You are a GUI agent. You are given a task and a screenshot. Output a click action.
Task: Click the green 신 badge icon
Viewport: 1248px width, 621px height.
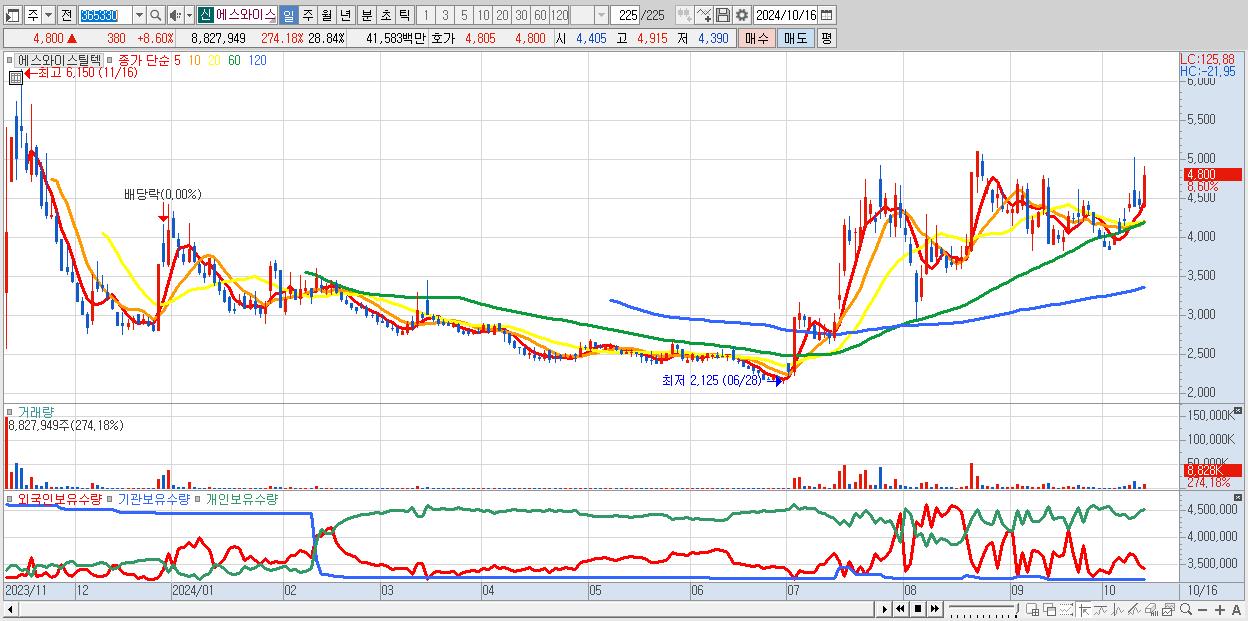tap(206, 15)
